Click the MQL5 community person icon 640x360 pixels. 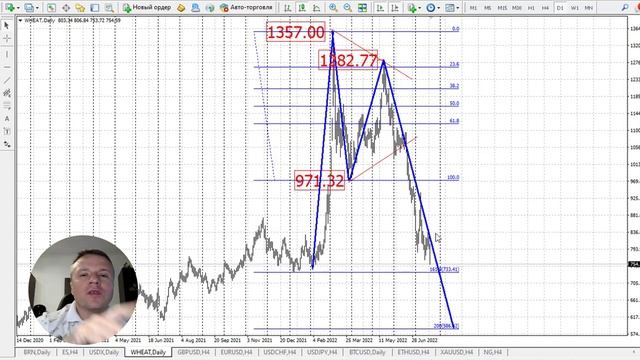(196, 7)
